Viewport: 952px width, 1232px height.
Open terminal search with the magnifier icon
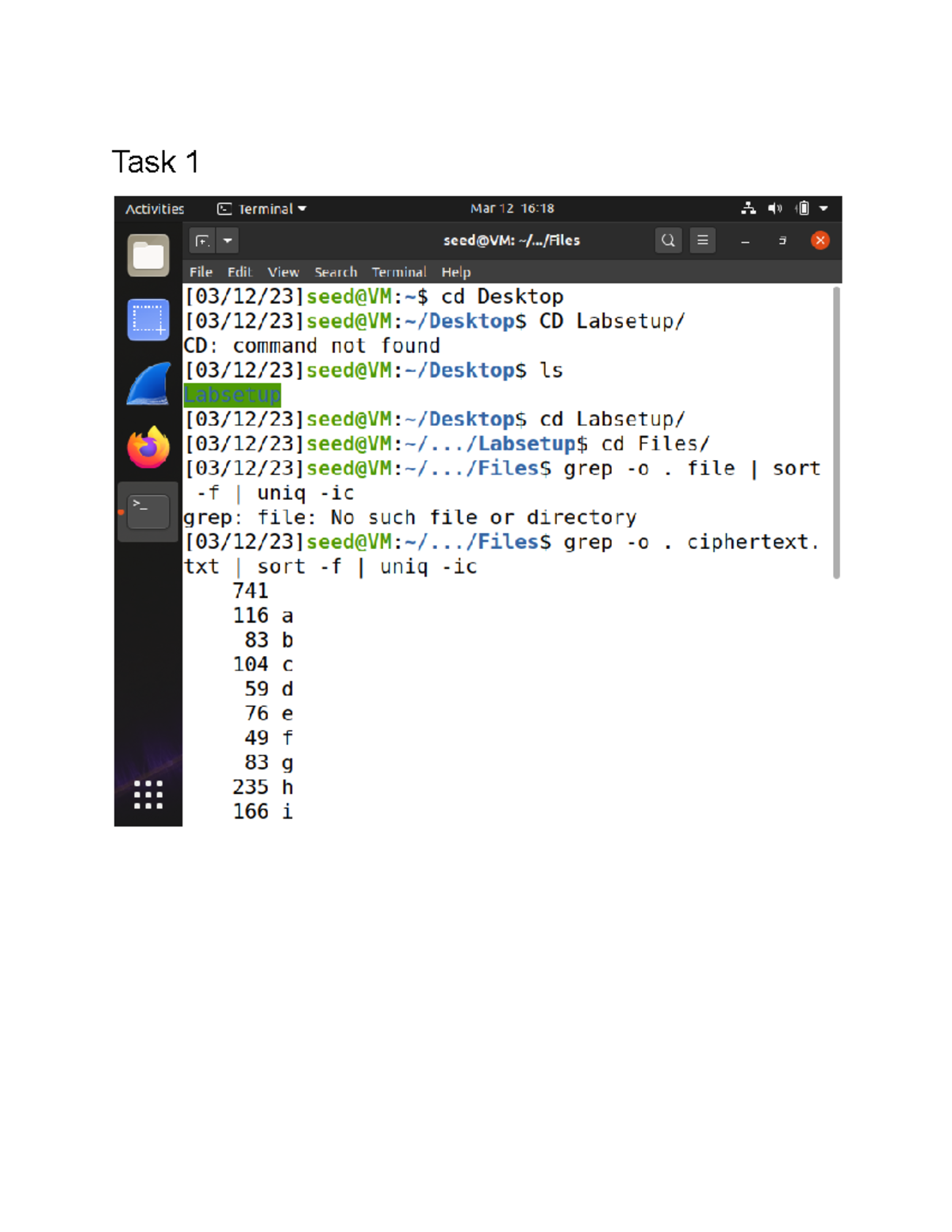[668, 240]
